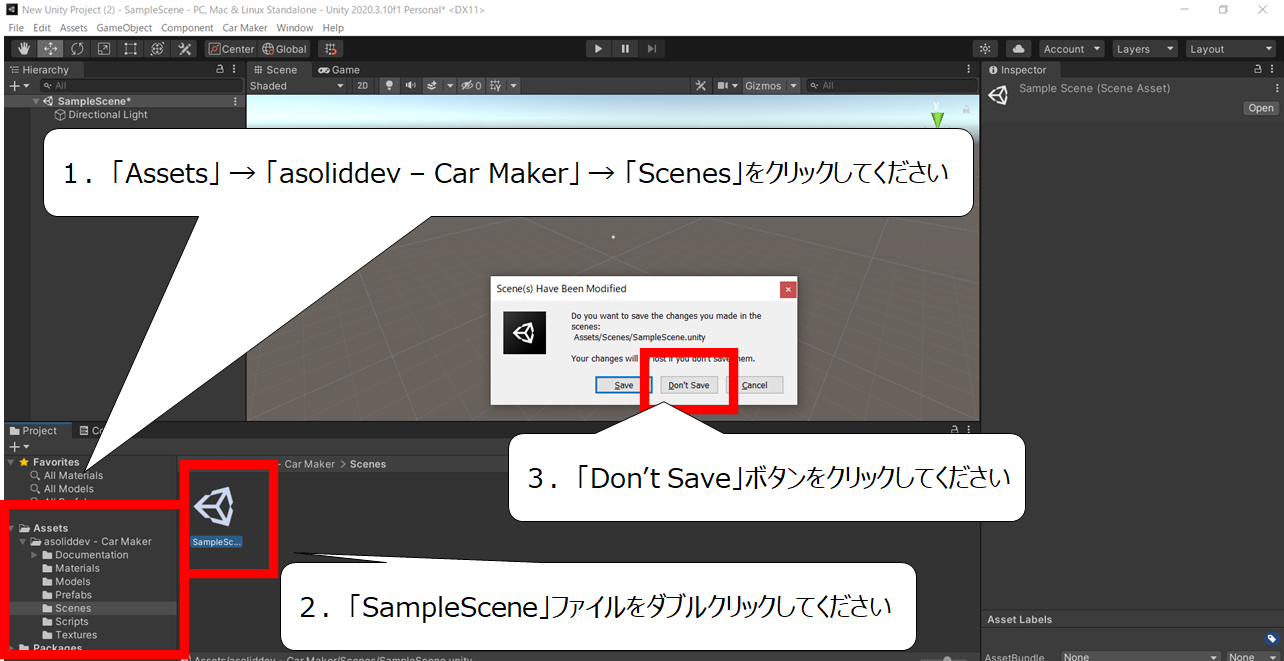Viewport: 1284px width, 661px height.
Task: Select the Scenes folder in Project tree
Action: (73, 608)
